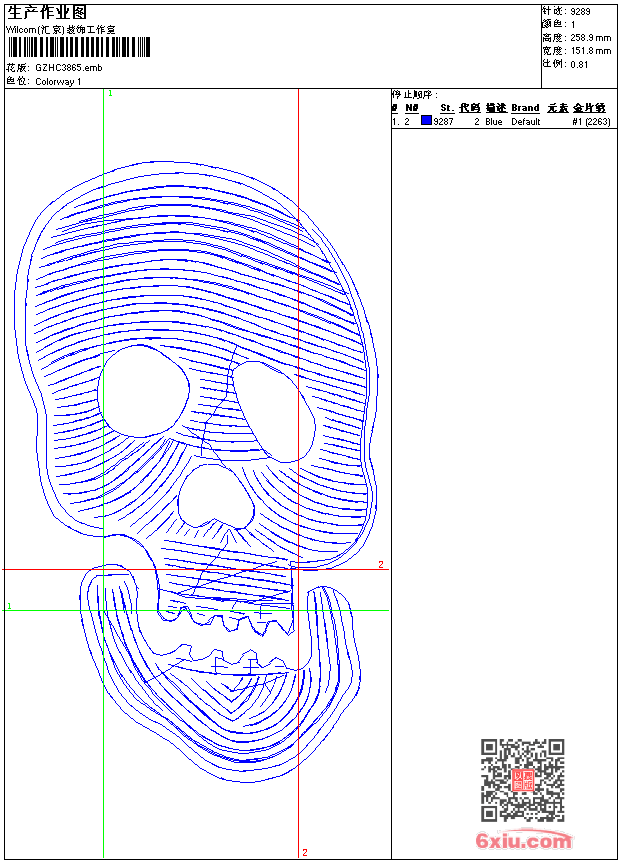Click the 6xiu.com watermark logo

pyautogui.click(x=523, y=841)
